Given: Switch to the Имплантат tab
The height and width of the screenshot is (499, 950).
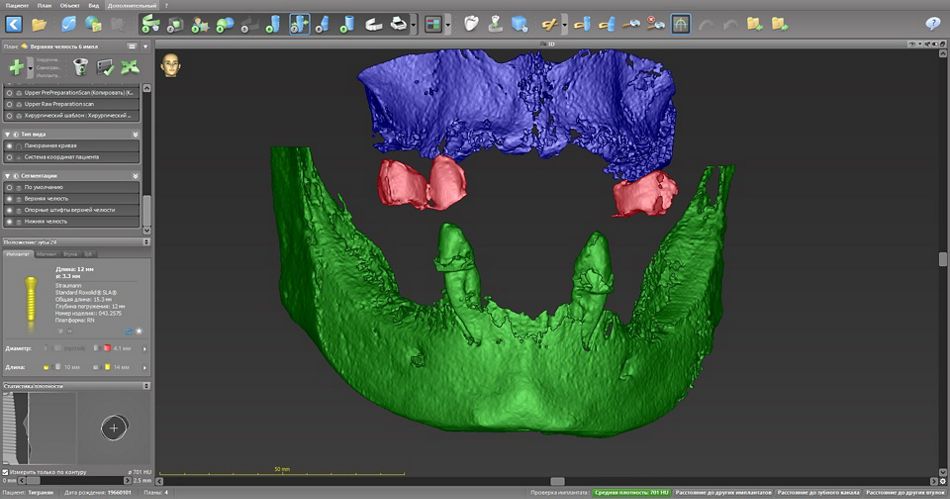Looking at the screenshot, I should point(17,254).
